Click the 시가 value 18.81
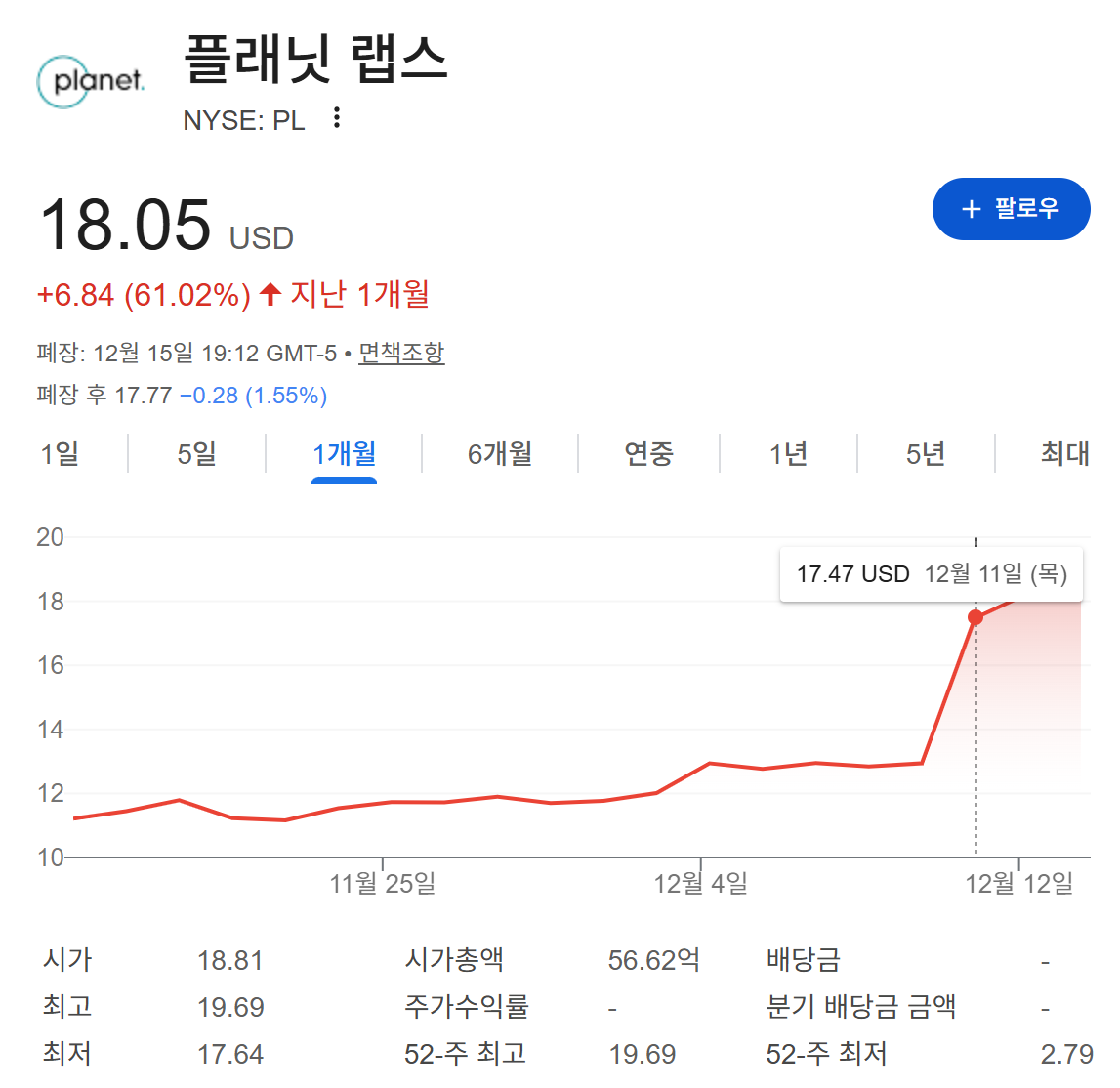The image size is (1120, 1088). coord(230,961)
